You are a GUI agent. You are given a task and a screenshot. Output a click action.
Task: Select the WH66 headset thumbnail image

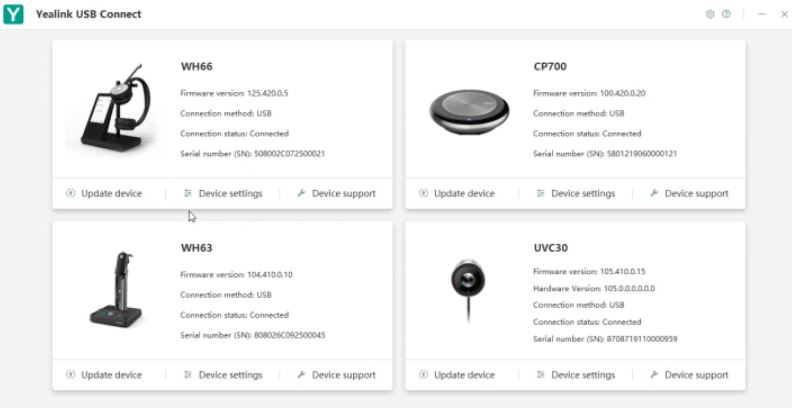point(115,108)
